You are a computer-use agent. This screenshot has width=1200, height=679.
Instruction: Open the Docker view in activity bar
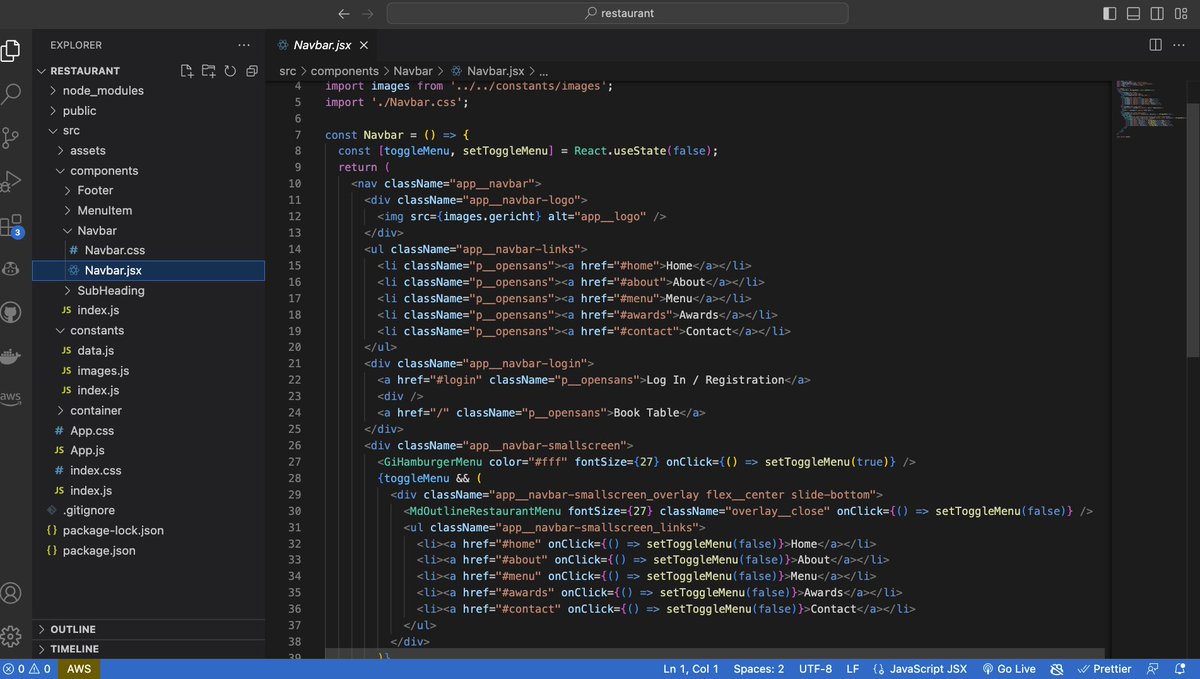pyautogui.click(x=11, y=355)
